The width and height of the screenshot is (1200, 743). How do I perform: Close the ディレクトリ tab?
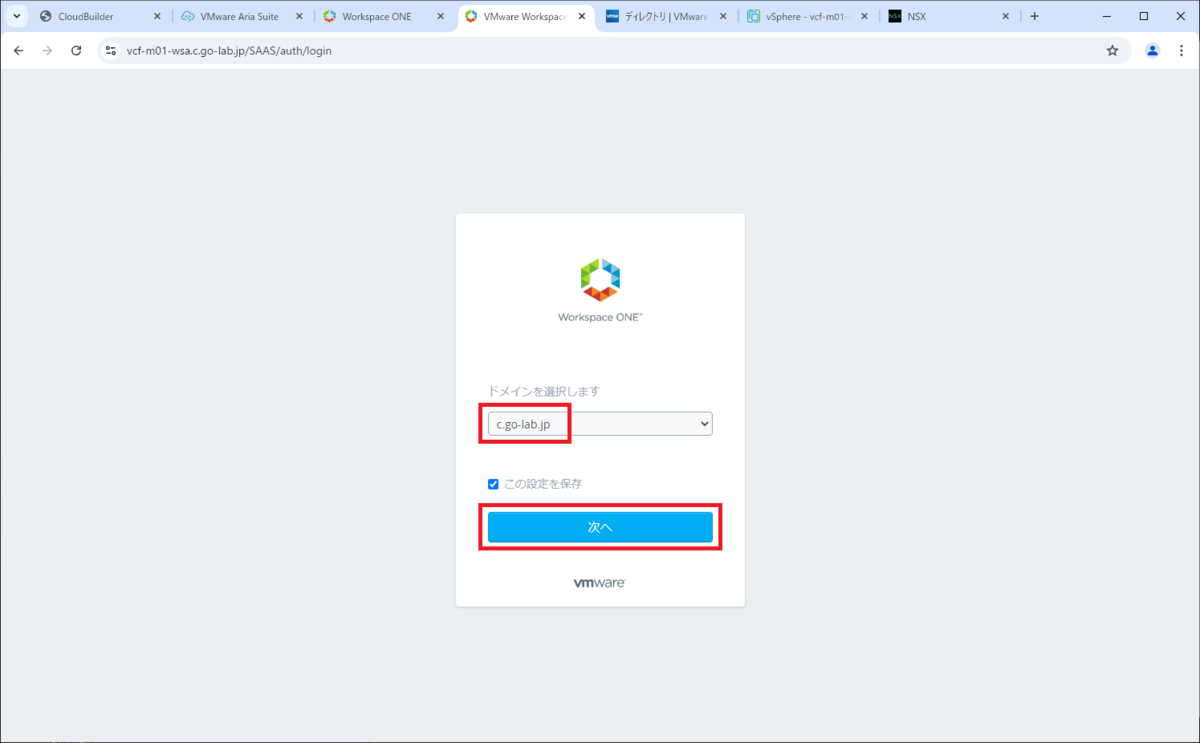[x=724, y=17]
